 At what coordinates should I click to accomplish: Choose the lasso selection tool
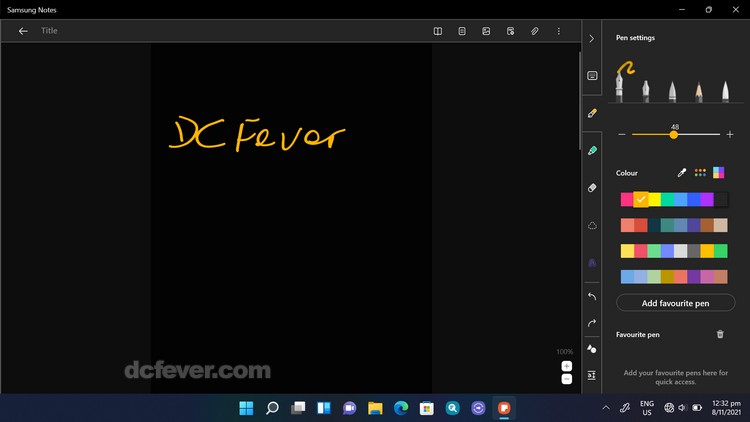pyautogui.click(x=592, y=225)
